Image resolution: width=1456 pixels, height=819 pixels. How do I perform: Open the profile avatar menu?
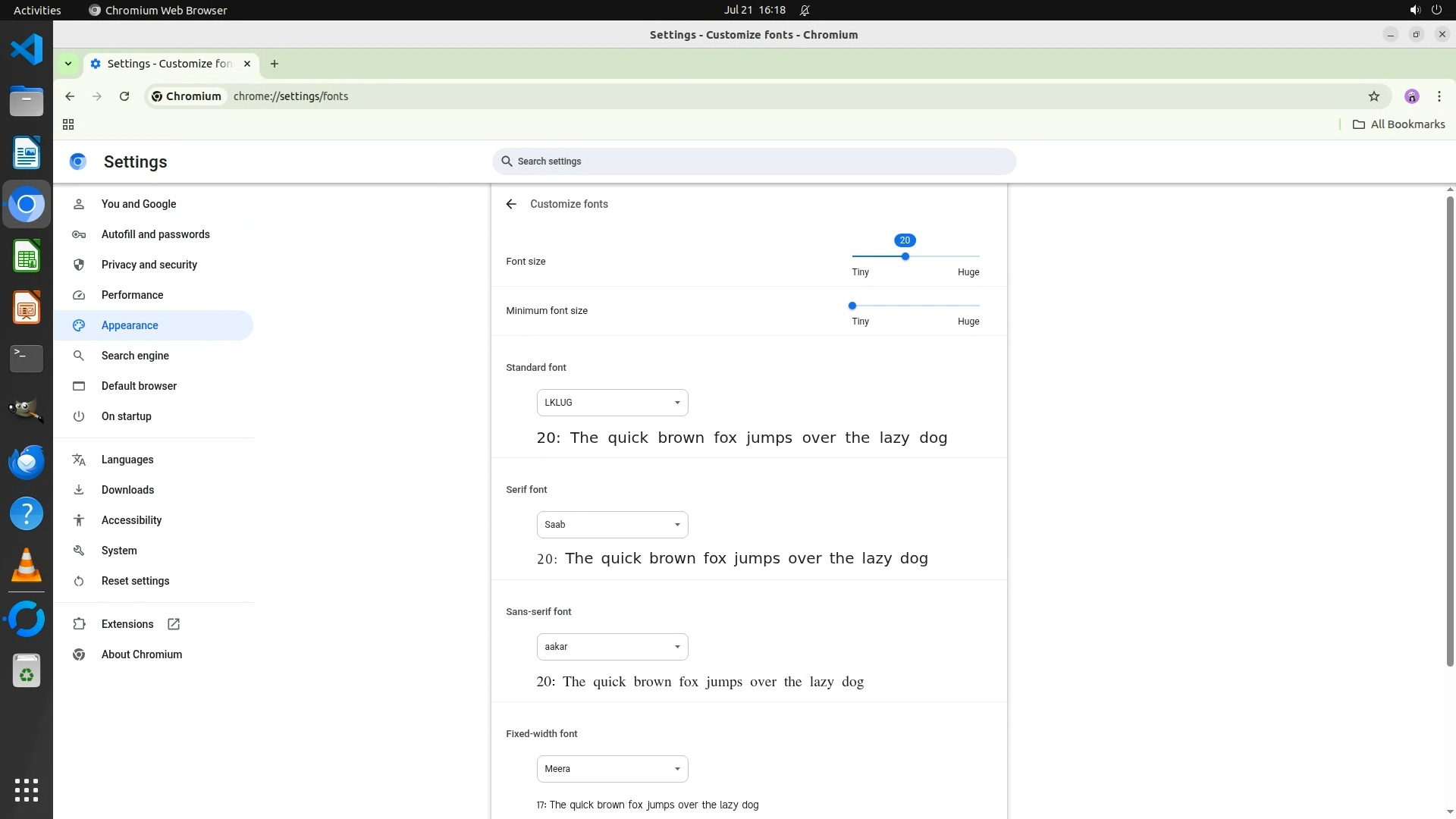coord(1411,96)
